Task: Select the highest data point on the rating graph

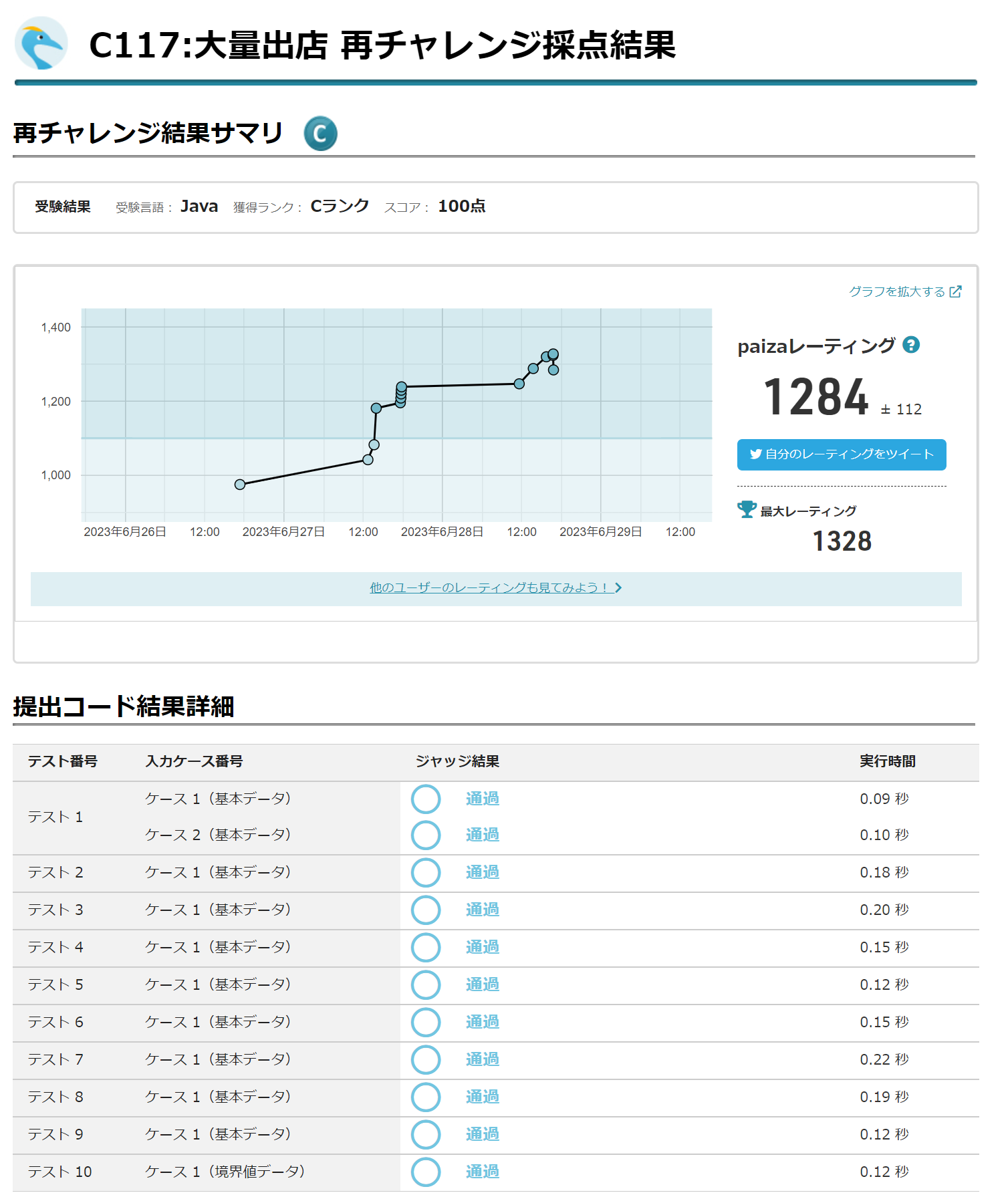Action: pyautogui.click(x=553, y=354)
